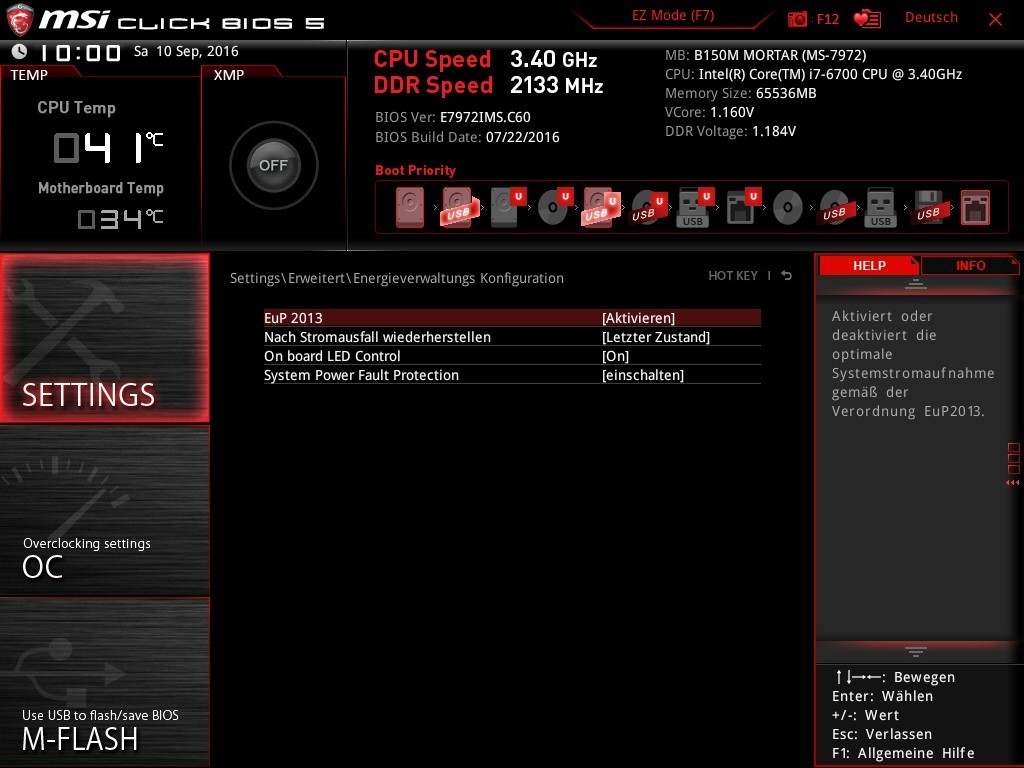1024x768 pixels.
Task: Click the grip handle atop the help panel
Action: coord(916,284)
